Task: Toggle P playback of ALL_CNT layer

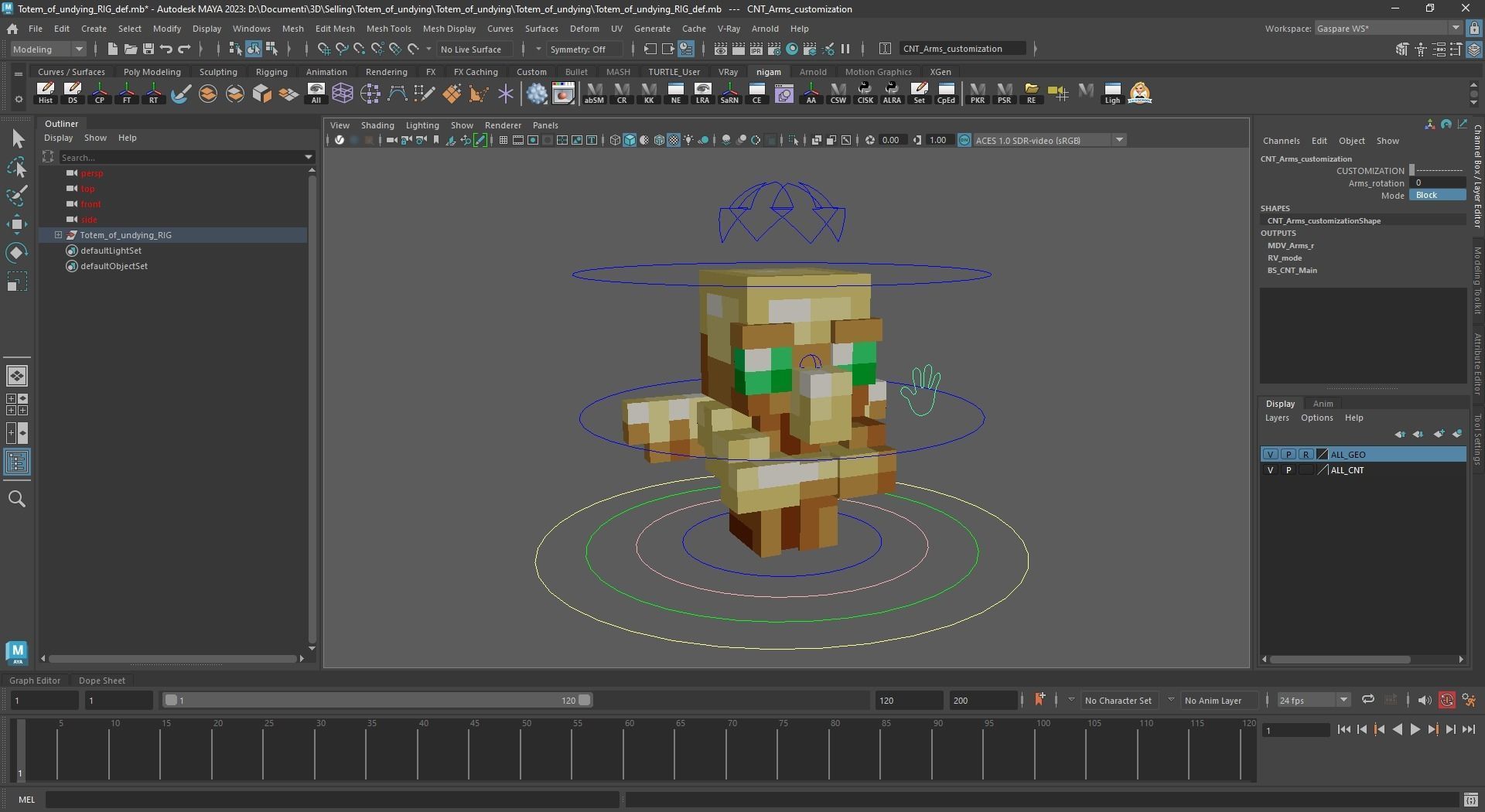Action: (1289, 470)
